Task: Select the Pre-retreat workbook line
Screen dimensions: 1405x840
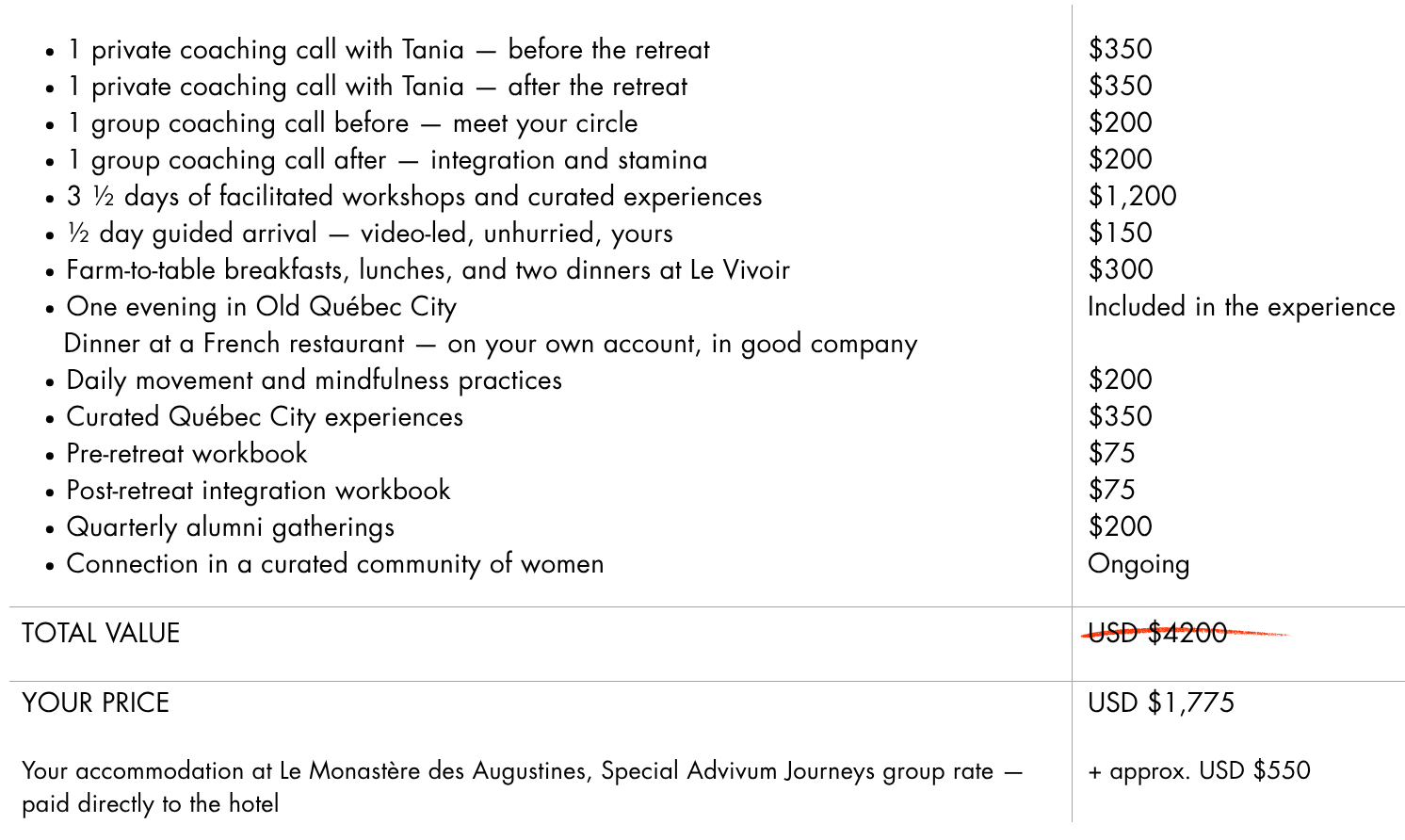Action: (186, 454)
